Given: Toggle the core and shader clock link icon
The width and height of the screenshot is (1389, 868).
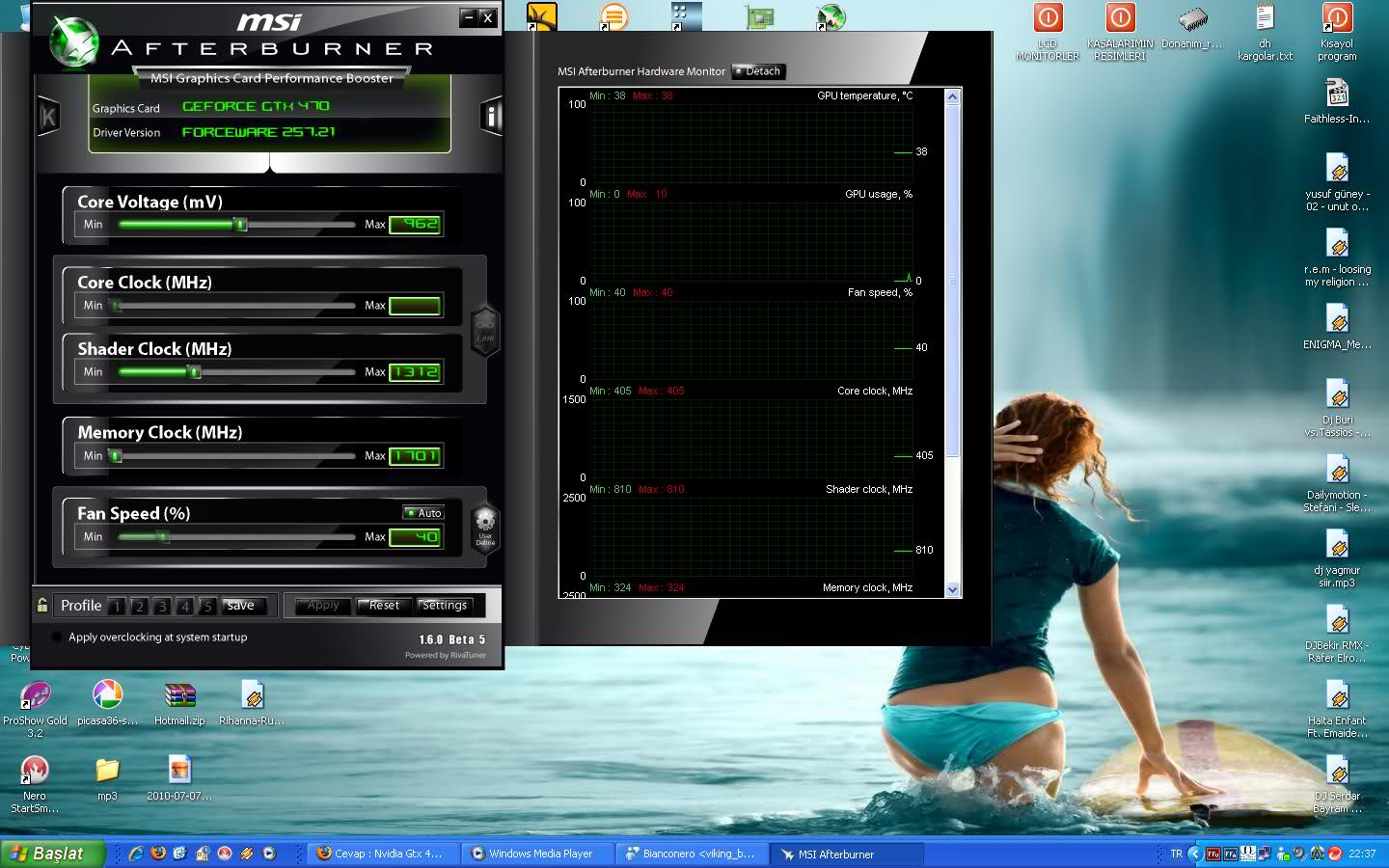Looking at the screenshot, I should 485,331.
